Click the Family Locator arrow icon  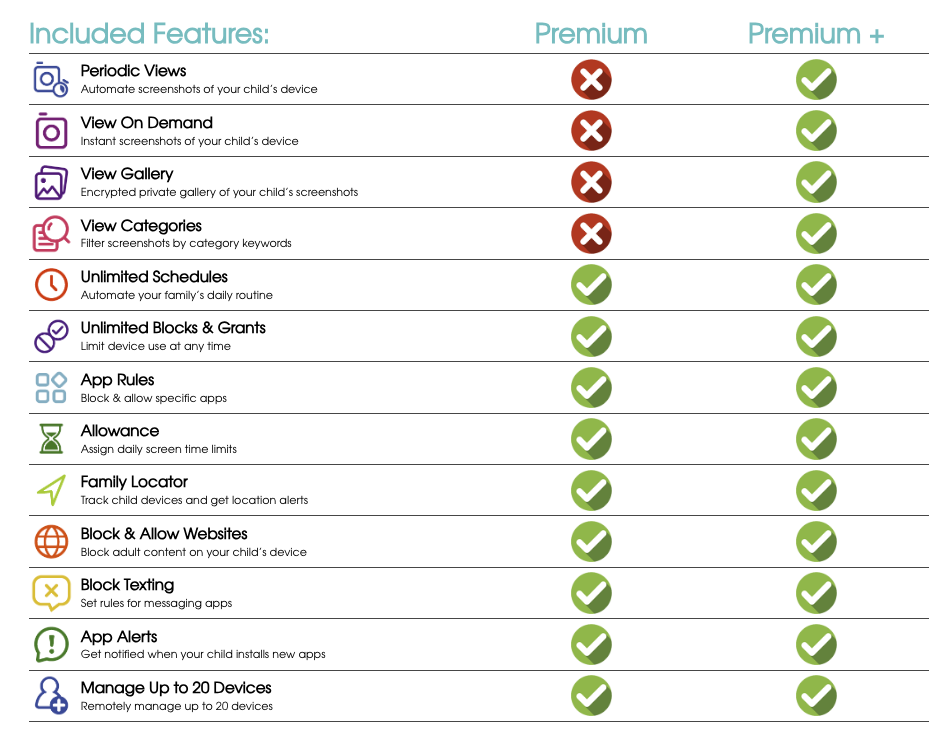tap(51, 490)
